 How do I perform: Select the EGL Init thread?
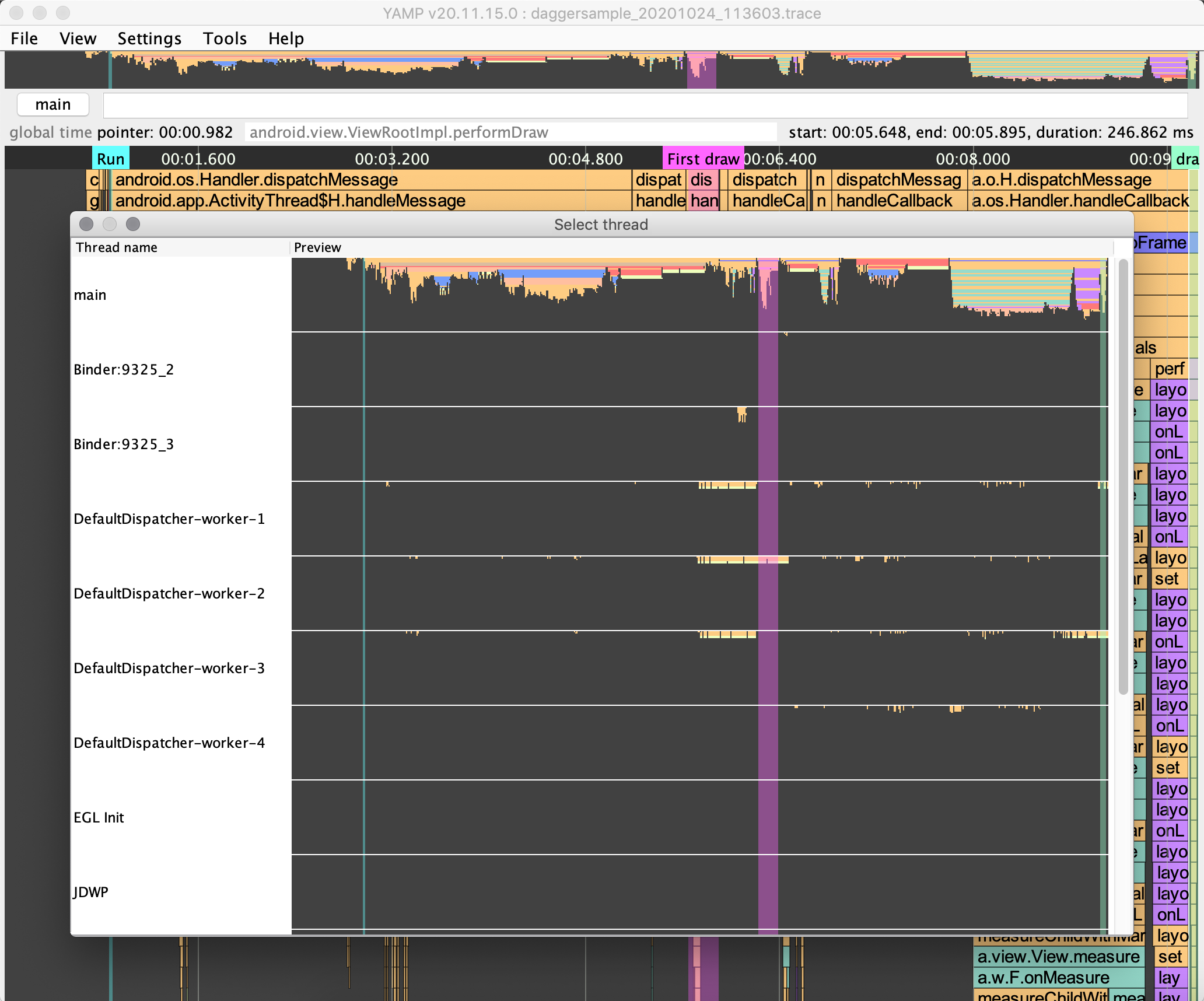[99, 818]
